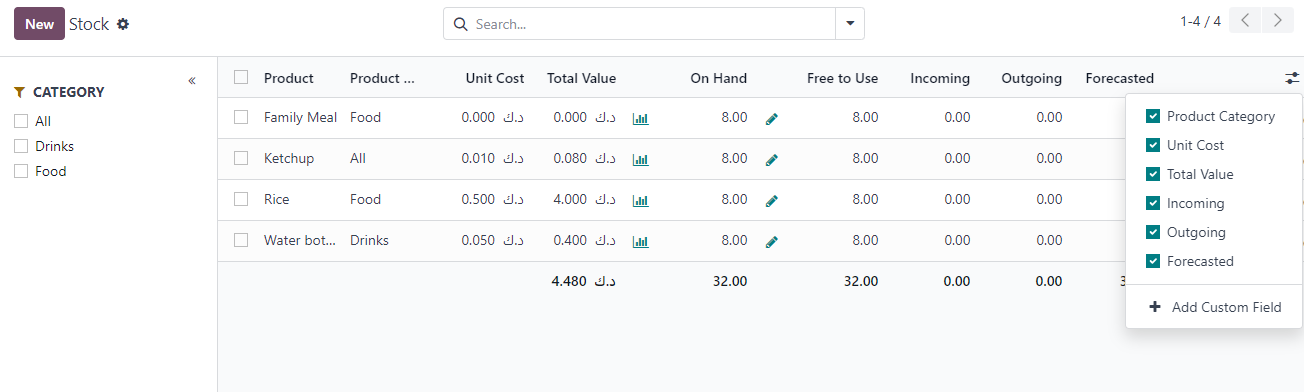This screenshot has width=1304, height=392.
Task: Click the optional columns adjust icon
Action: point(1292,78)
